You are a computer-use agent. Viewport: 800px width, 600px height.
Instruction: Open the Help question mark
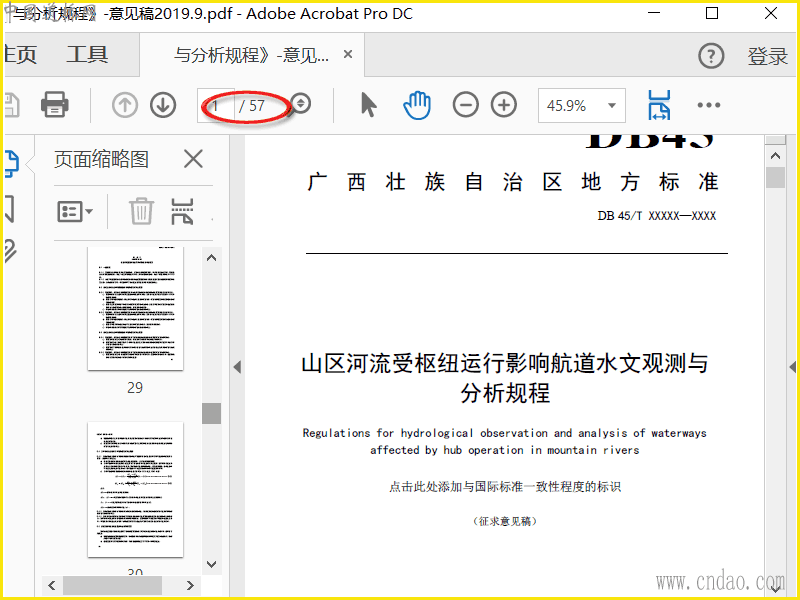tap(711, 56)
